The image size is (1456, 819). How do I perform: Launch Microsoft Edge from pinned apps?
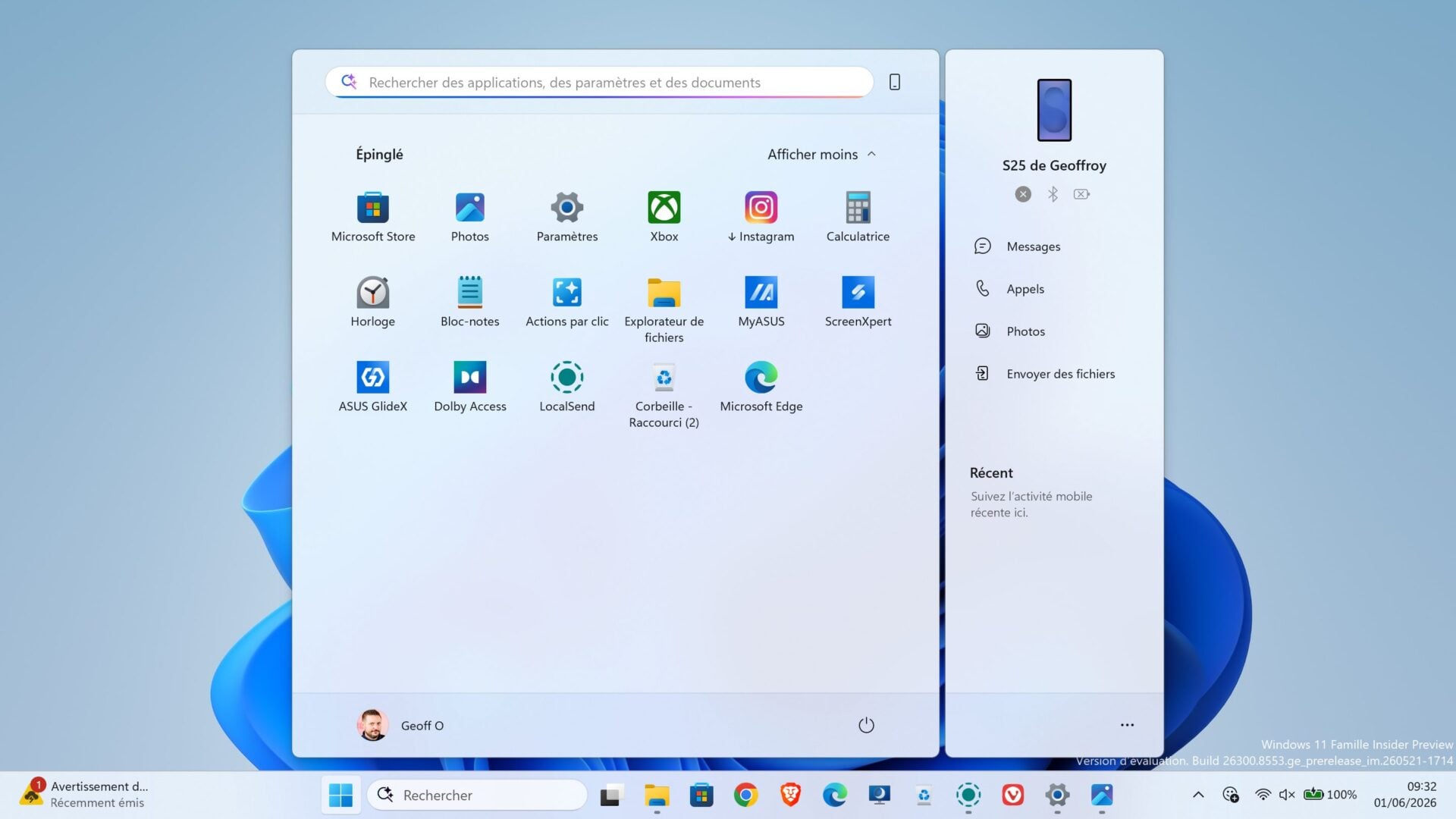(x=761, y=388)
